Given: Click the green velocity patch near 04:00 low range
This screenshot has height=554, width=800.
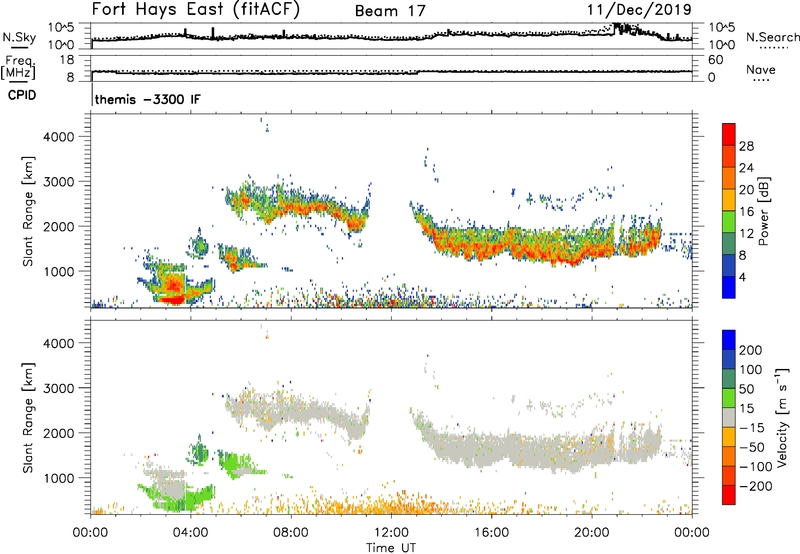Looking at the screenshot, I should (190, 498).
